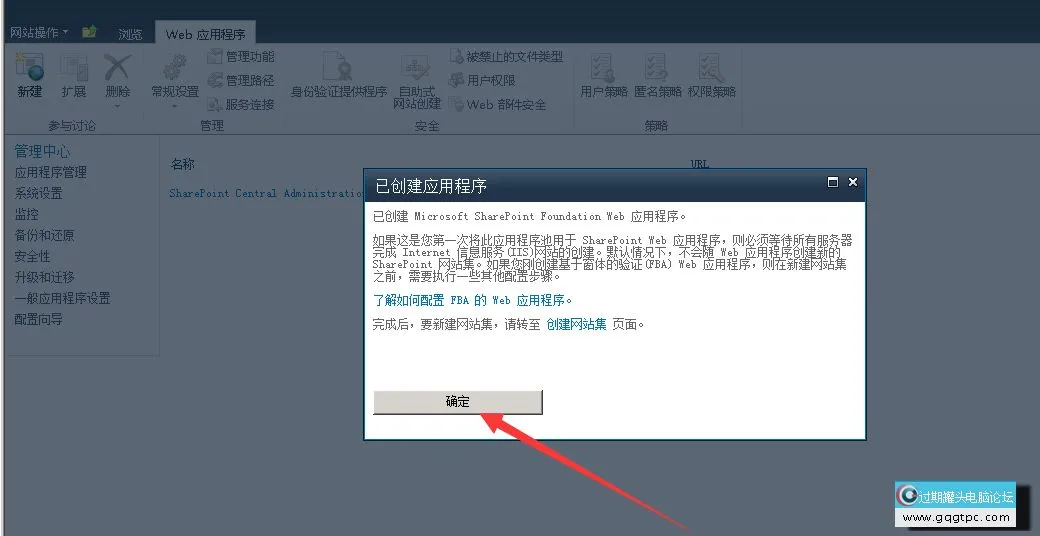Click the General Settings (常规设置) gear icon
The height and width of the screenshot is (536, 1040).
pyautogui.click(x=175, y=68)
